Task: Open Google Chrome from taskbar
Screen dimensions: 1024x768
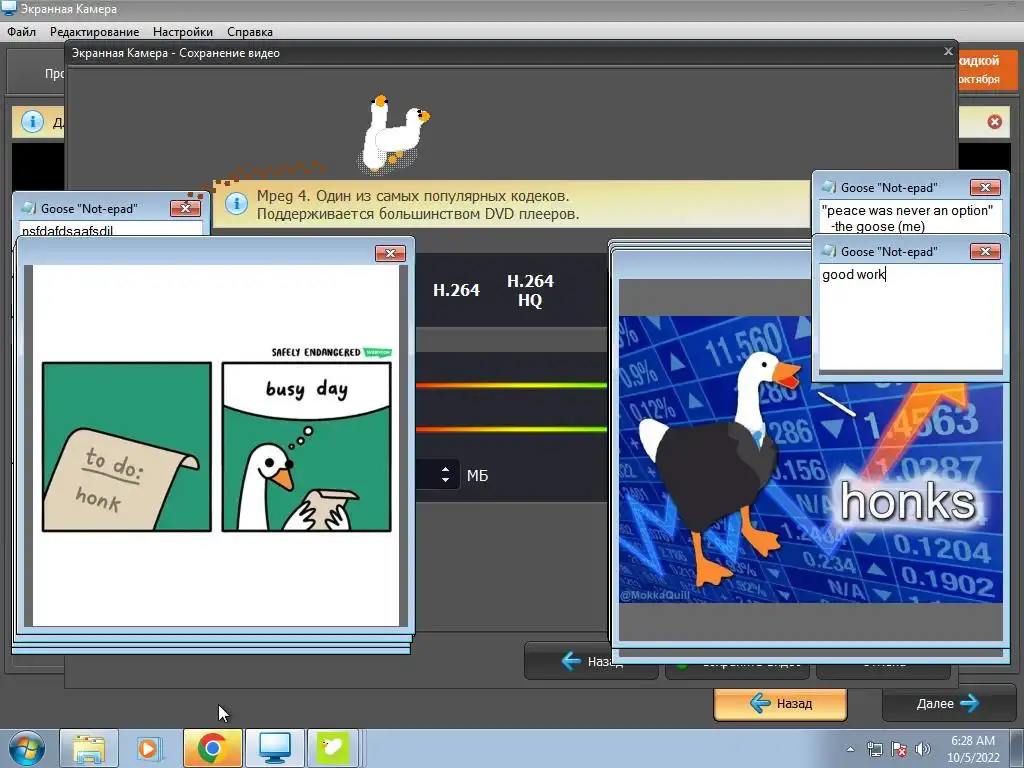Action: 212,748
